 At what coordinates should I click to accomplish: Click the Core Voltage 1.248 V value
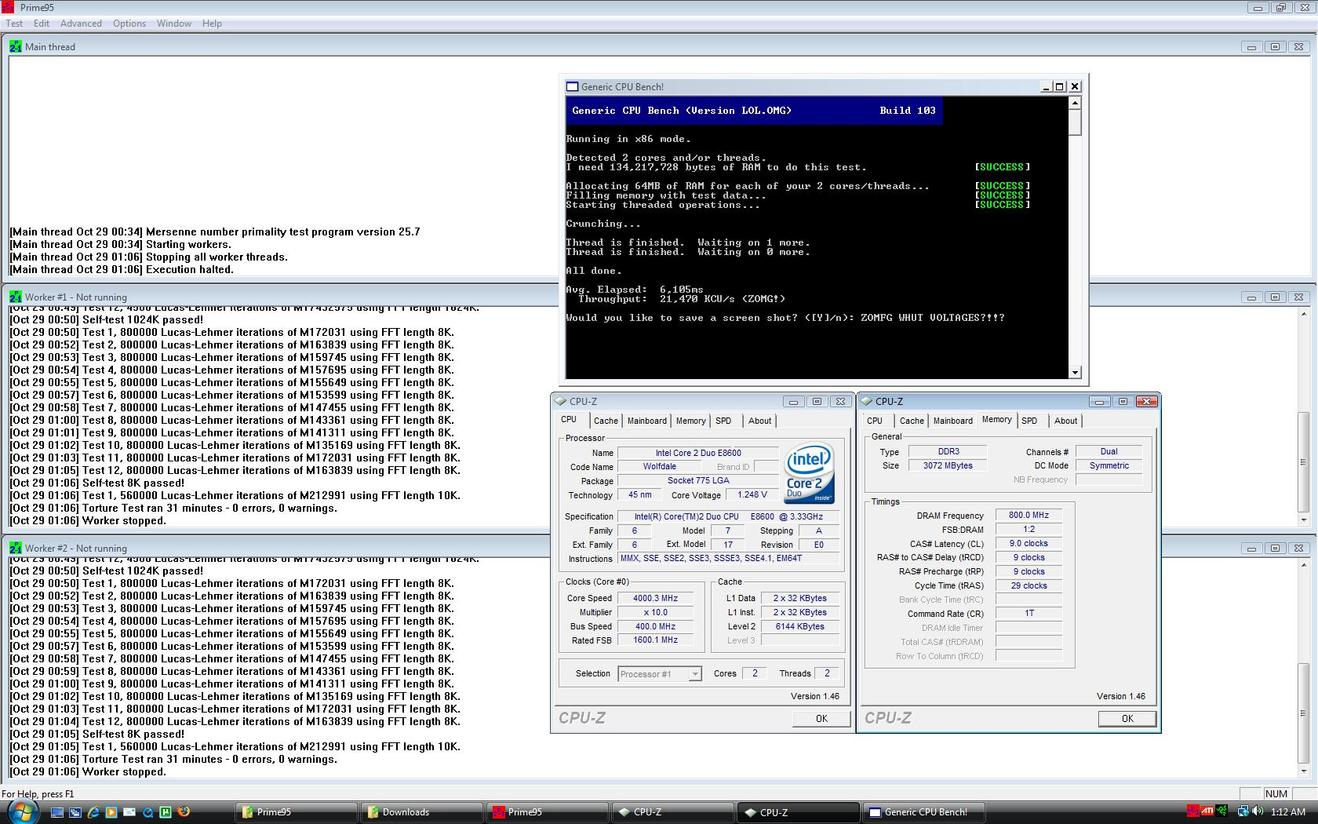751,495
